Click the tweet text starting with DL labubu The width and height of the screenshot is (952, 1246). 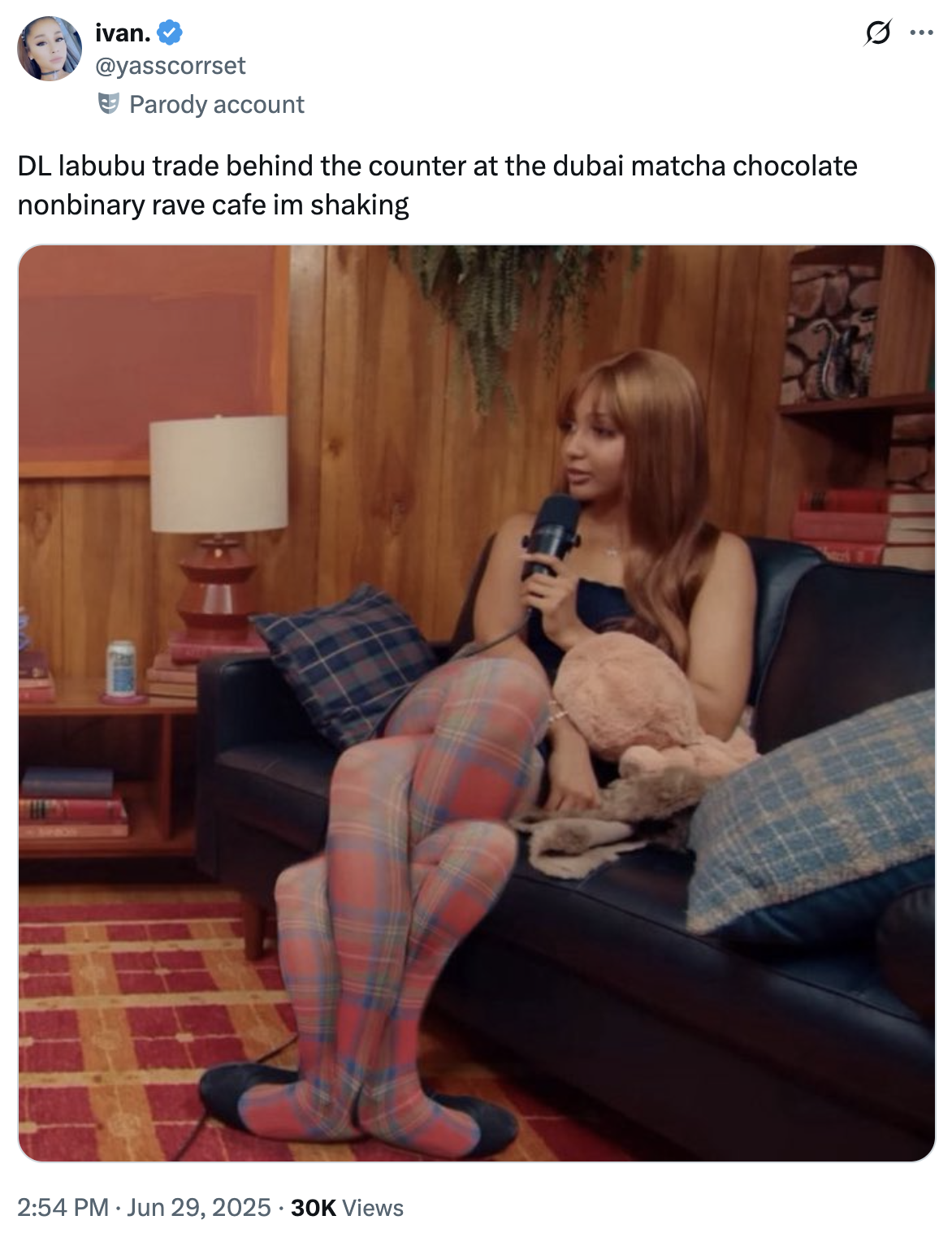click(438, 185)
